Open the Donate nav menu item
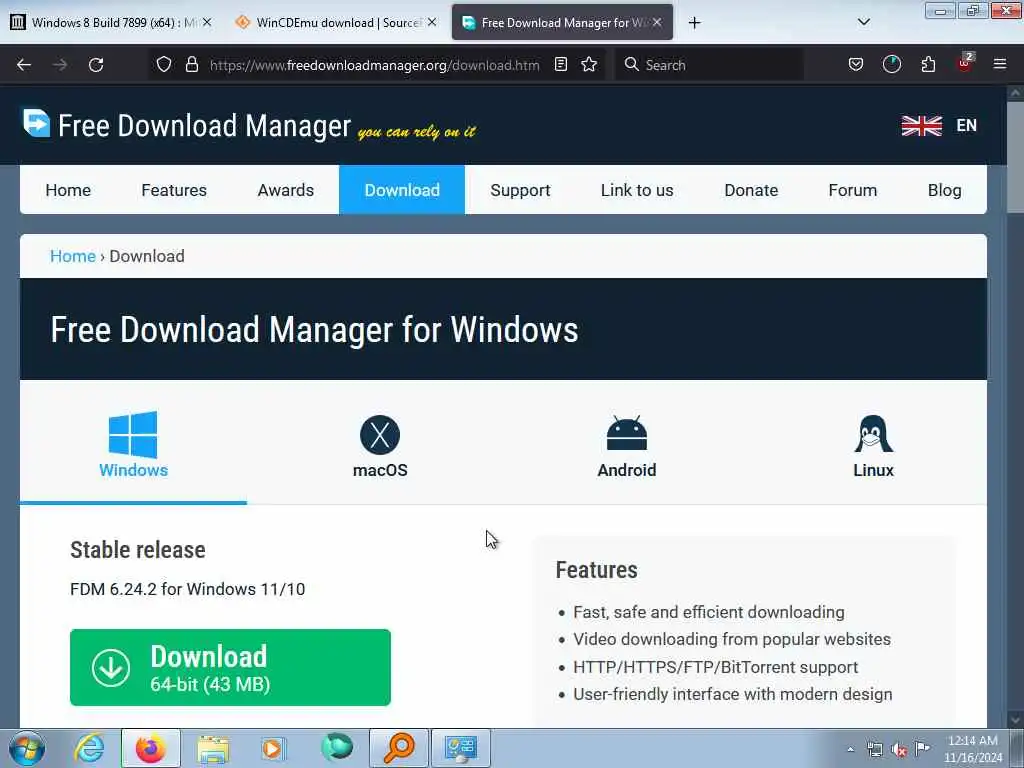Screen dimensions: 1024x768 pyautogui.click(x=751, y=190)
